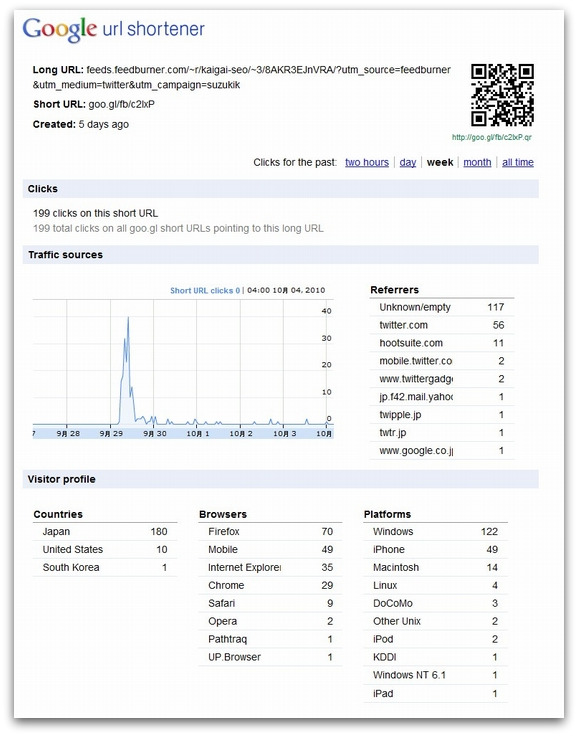The height and width of the screenshot is (736, 578).
Task: Click the Referrers column heading
Action: click(394, 290)
